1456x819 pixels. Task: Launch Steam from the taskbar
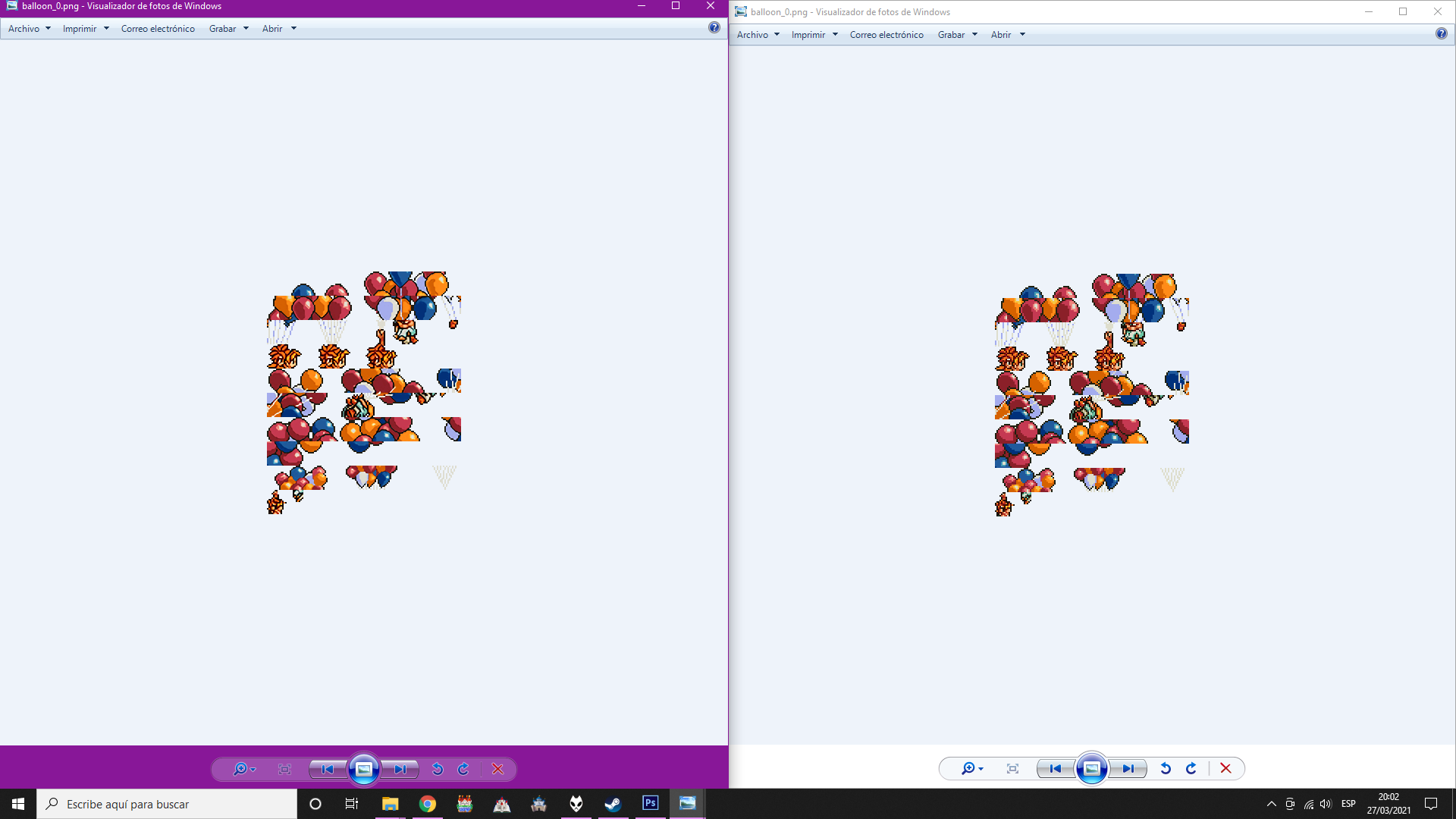[x=613, y=804]
